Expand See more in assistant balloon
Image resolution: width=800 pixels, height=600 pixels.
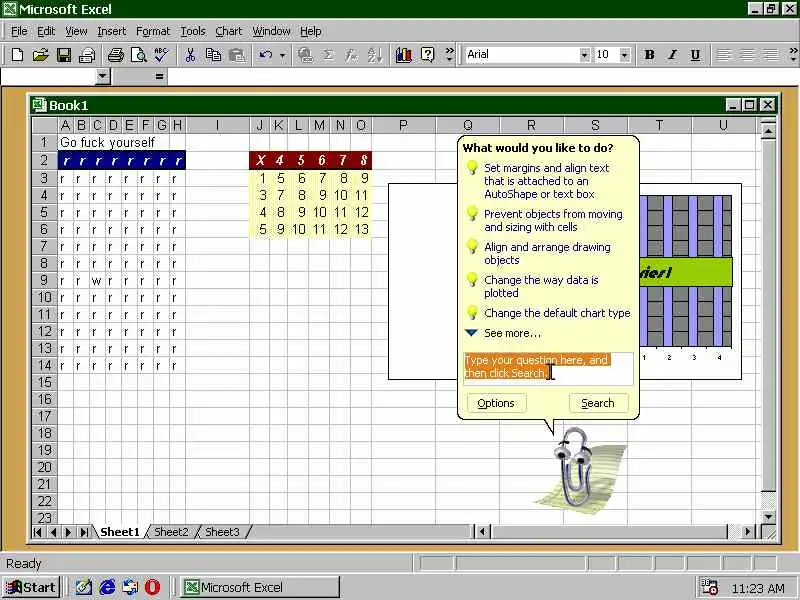512,333
